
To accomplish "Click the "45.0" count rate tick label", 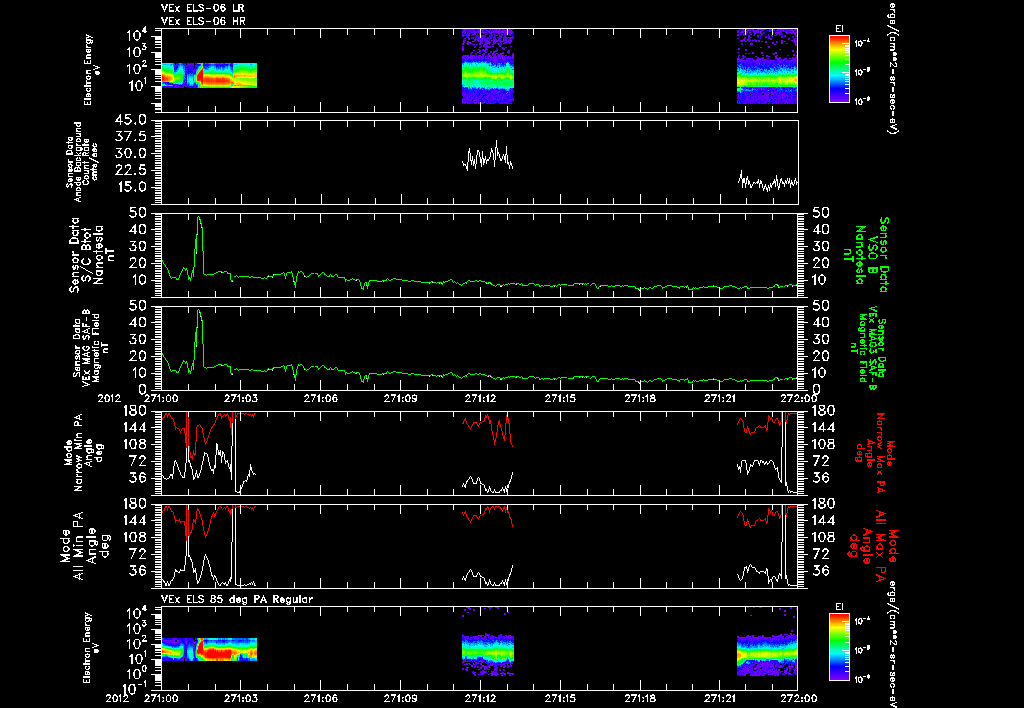I will [x=132, y=120].
